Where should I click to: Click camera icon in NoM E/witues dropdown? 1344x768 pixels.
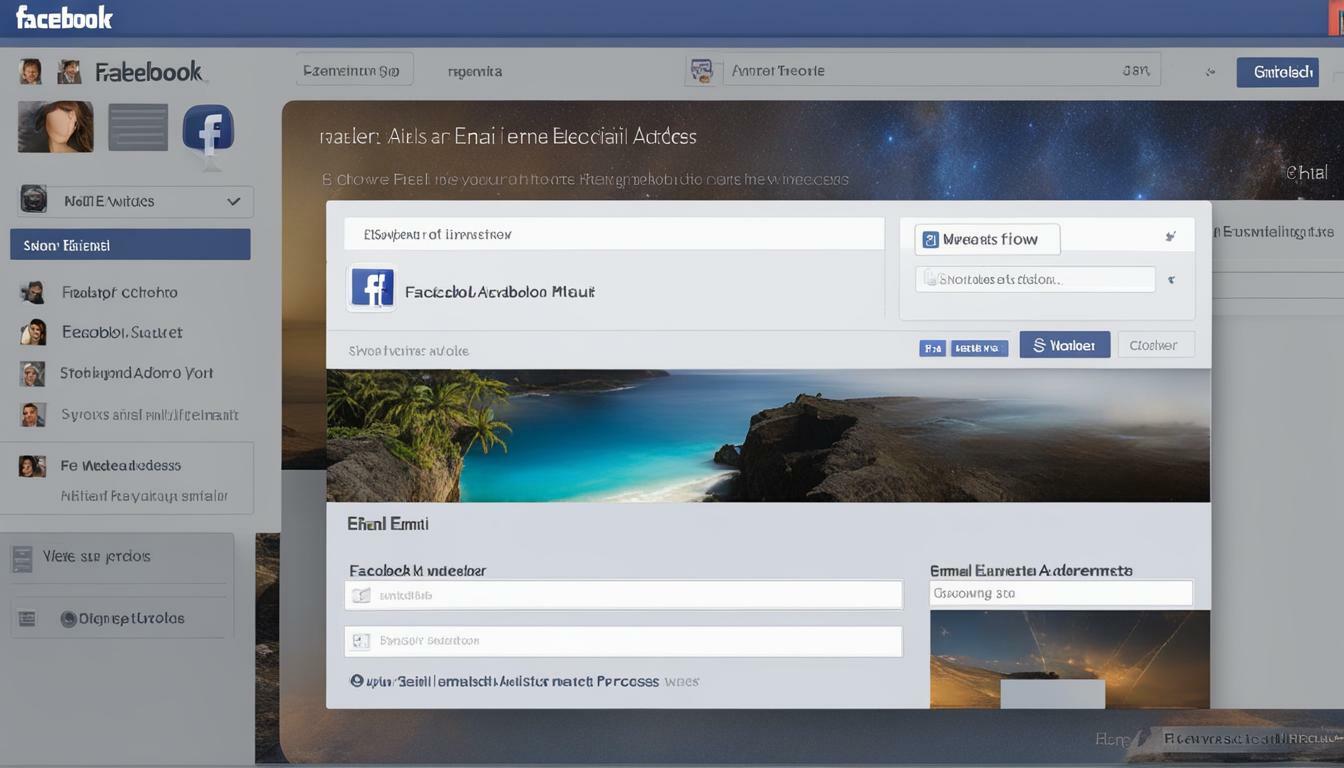pos(34,200)
